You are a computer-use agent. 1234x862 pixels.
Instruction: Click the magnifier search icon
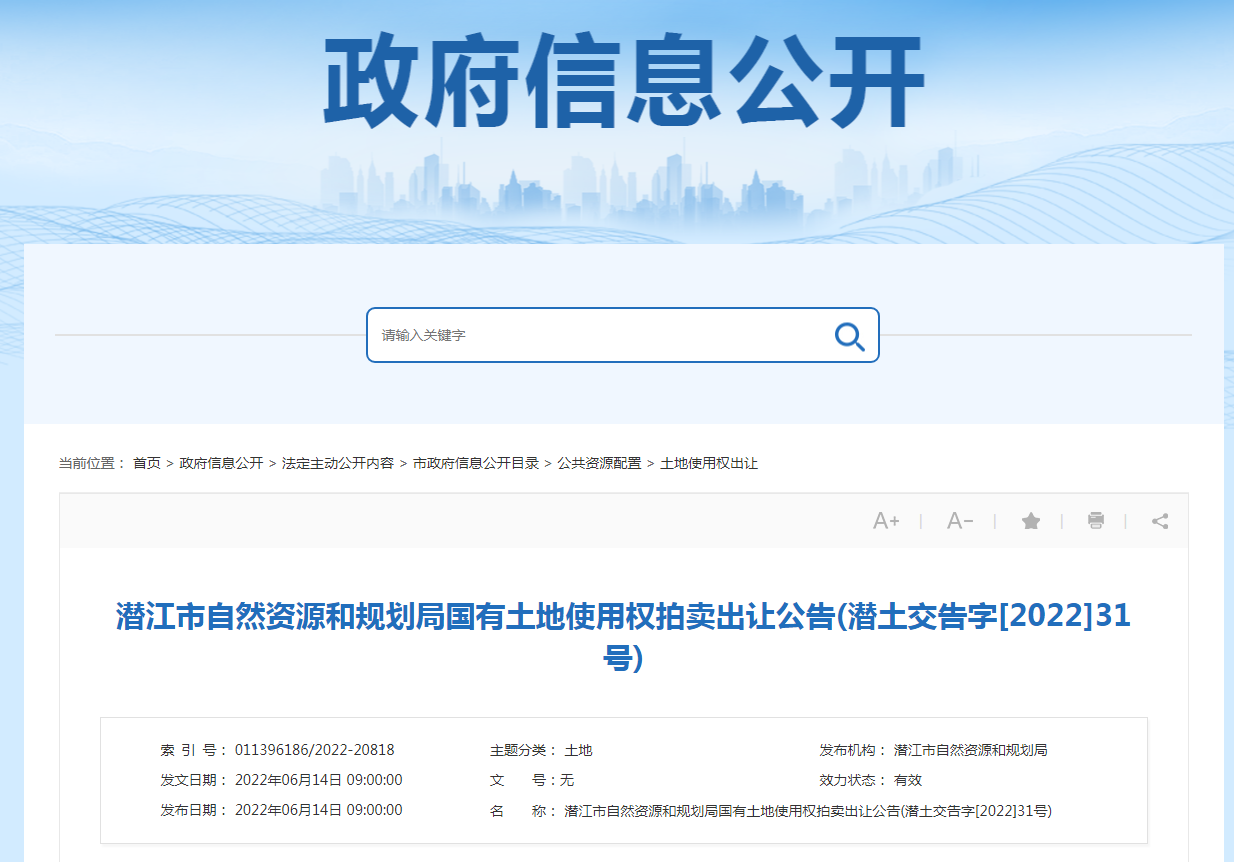point(849,336)
